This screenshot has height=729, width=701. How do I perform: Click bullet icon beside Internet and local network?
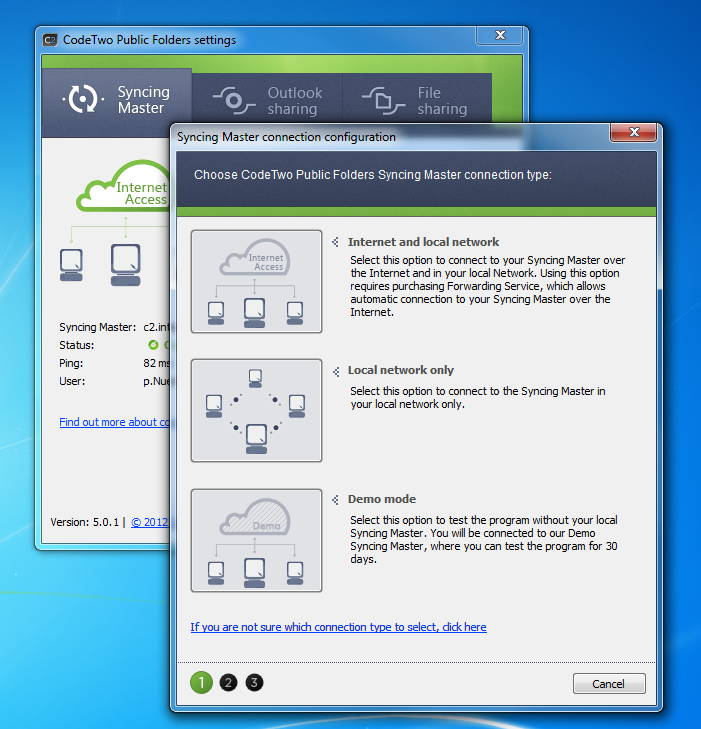click(336, 242)
